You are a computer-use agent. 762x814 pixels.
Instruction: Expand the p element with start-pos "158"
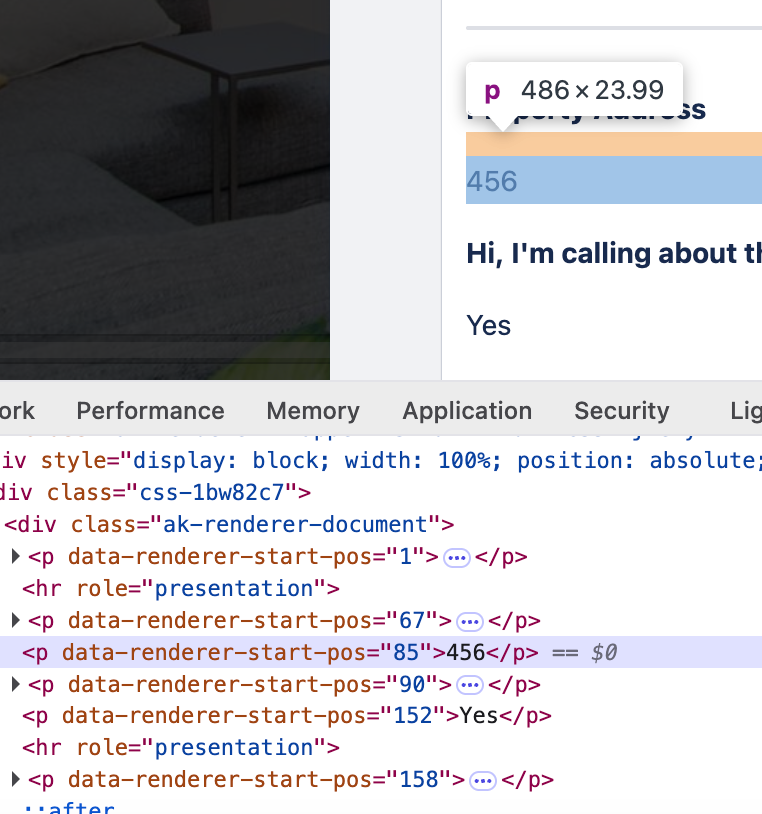tap(14, 780)
